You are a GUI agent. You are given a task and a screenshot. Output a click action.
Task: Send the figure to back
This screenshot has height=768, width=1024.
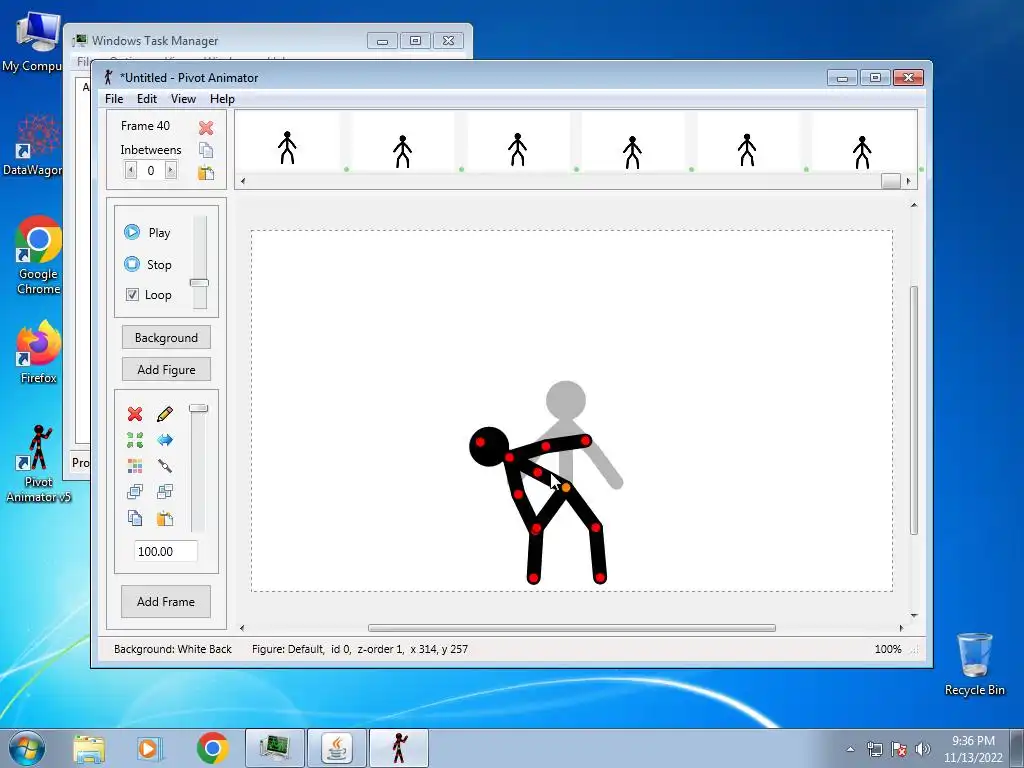[x=165, y=491]
